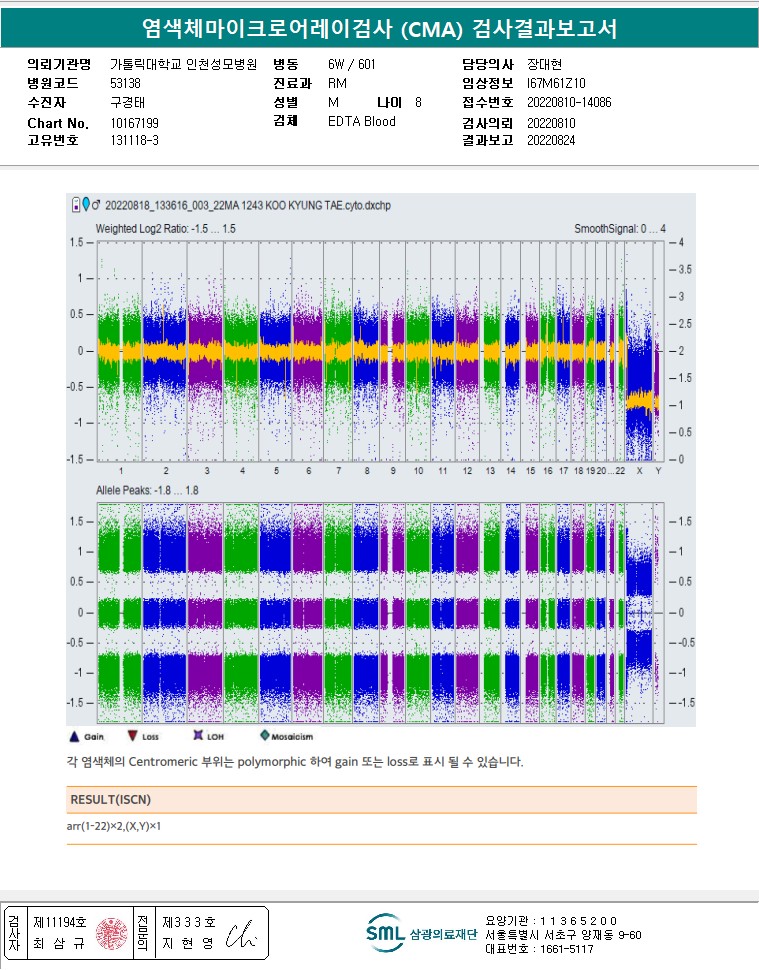The height and width of the screenshot is (970, 759).
Task: Click the small file icon before the filename
Action: [74, 205]
